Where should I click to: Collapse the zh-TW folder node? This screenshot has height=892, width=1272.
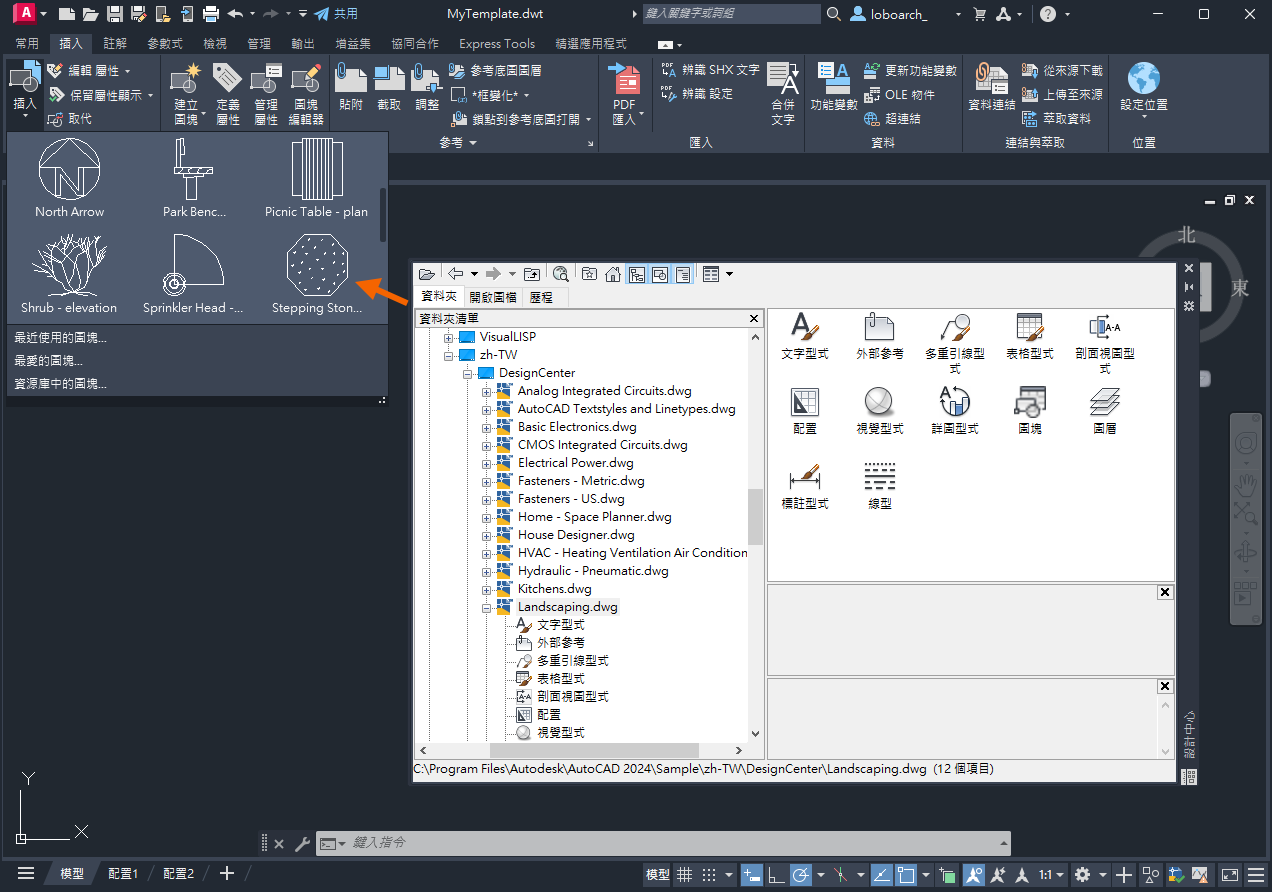[449, 355]
